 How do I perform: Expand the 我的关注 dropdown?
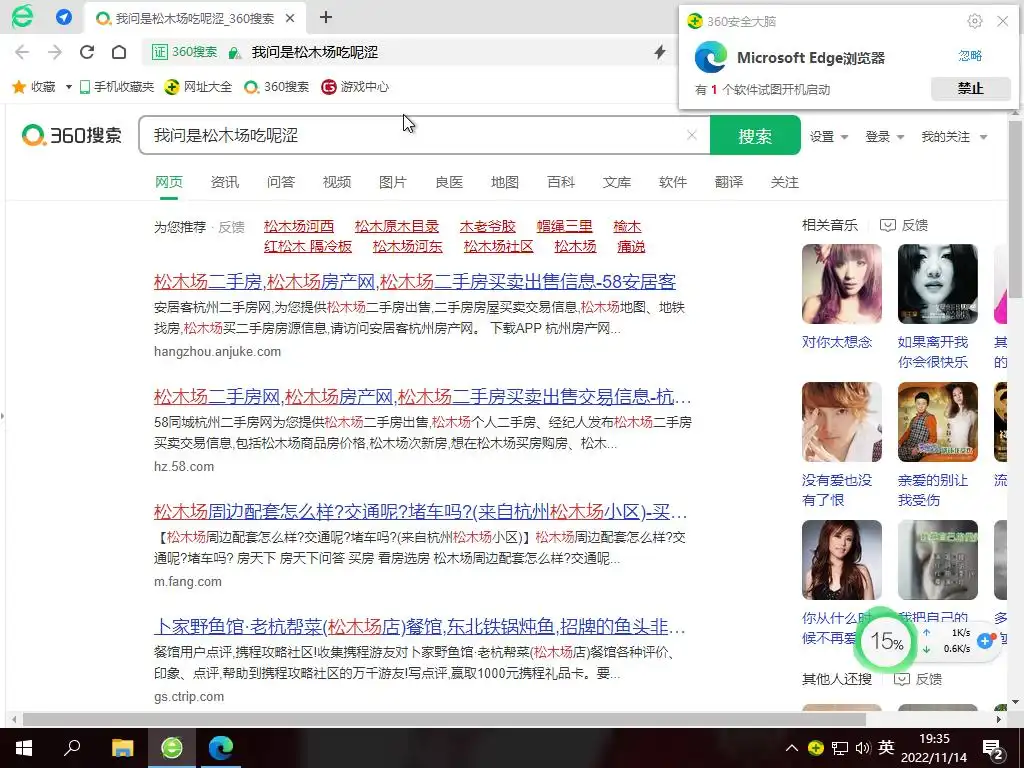pos(953,136)
